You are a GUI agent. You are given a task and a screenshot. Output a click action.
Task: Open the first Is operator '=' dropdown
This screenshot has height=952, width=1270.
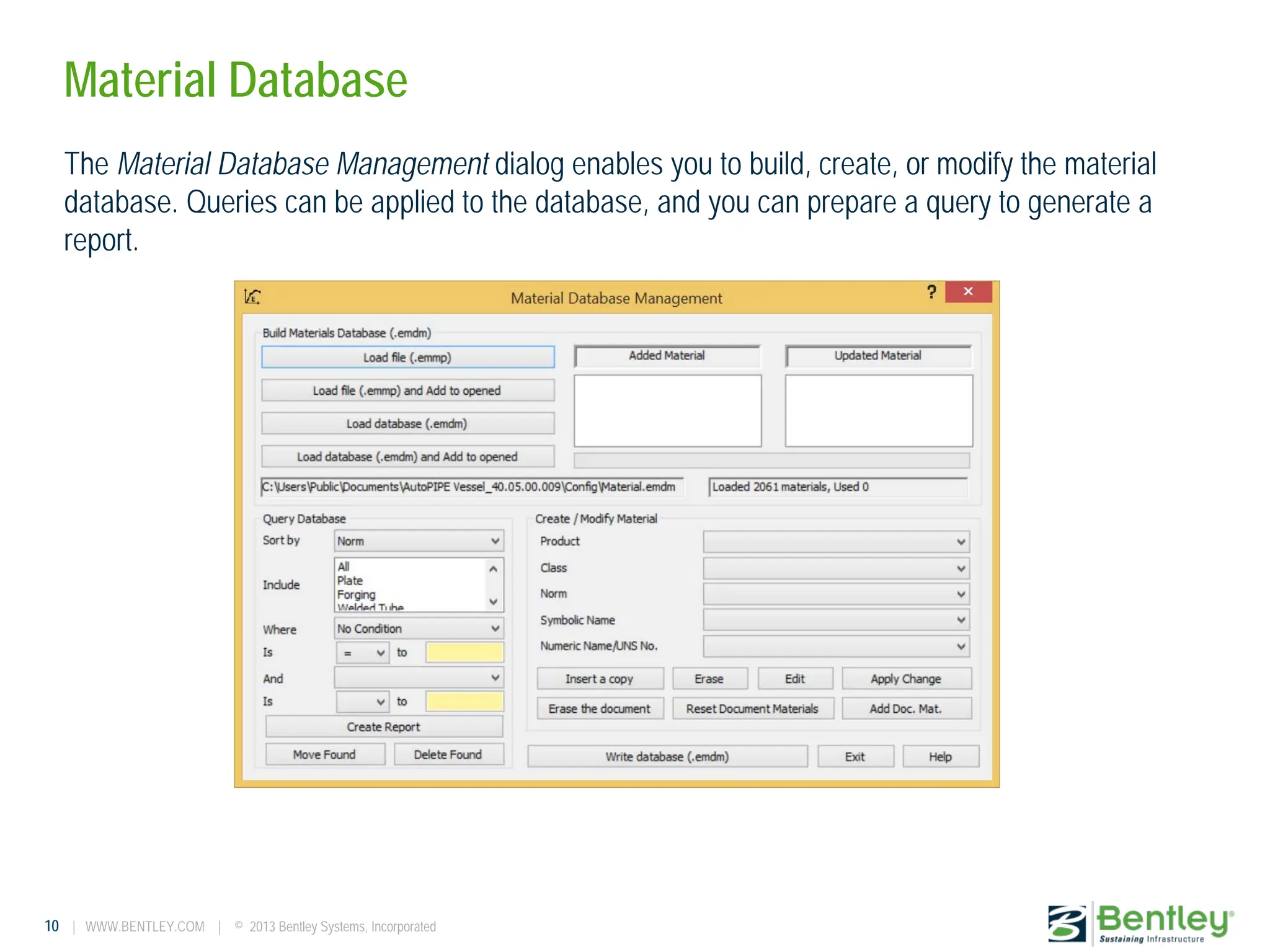(x=363, y=653)
